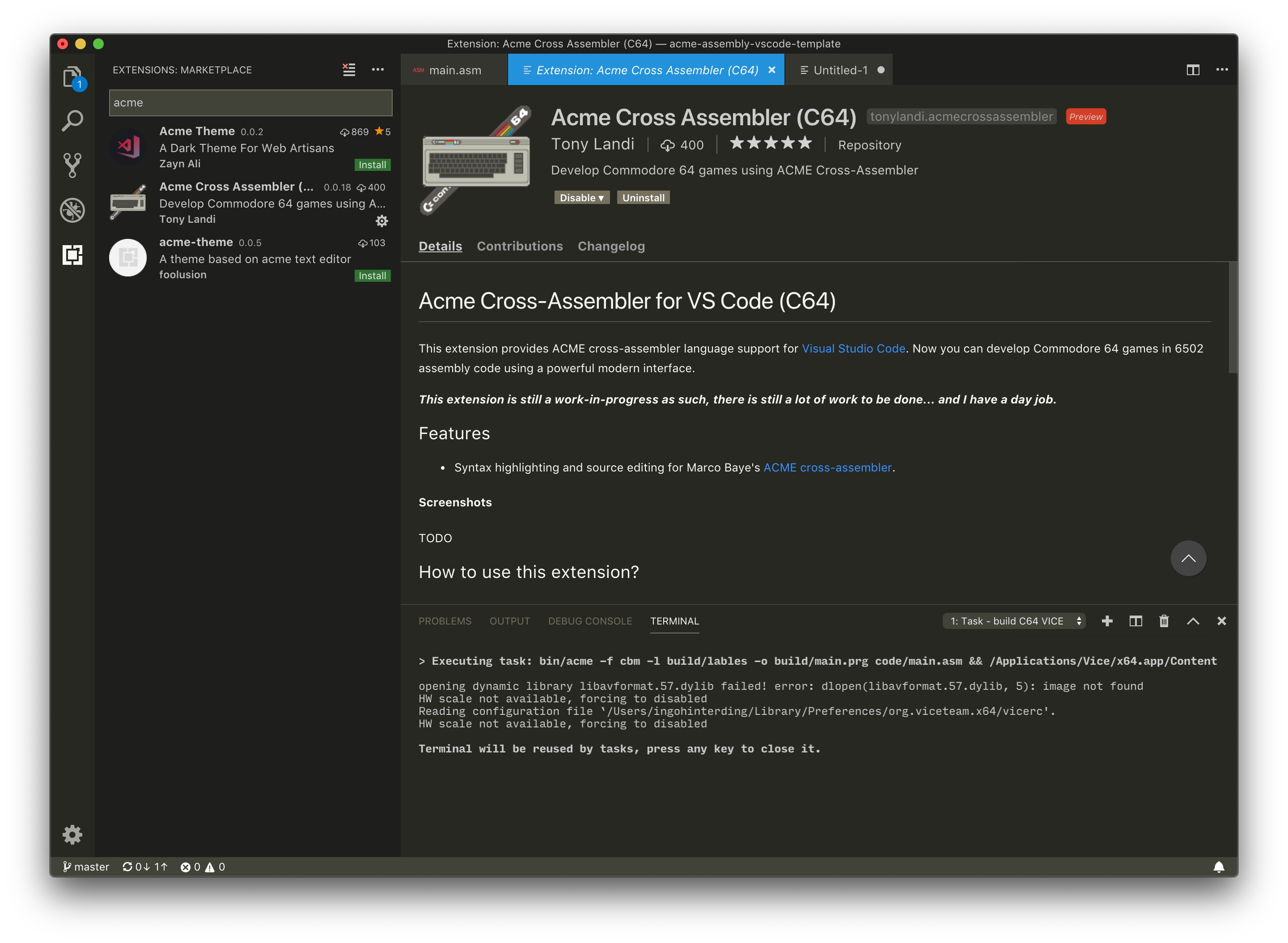1288x943 pixels.
Task: Open the Debug view in activity bar
Action: click(x=72, y=210)
